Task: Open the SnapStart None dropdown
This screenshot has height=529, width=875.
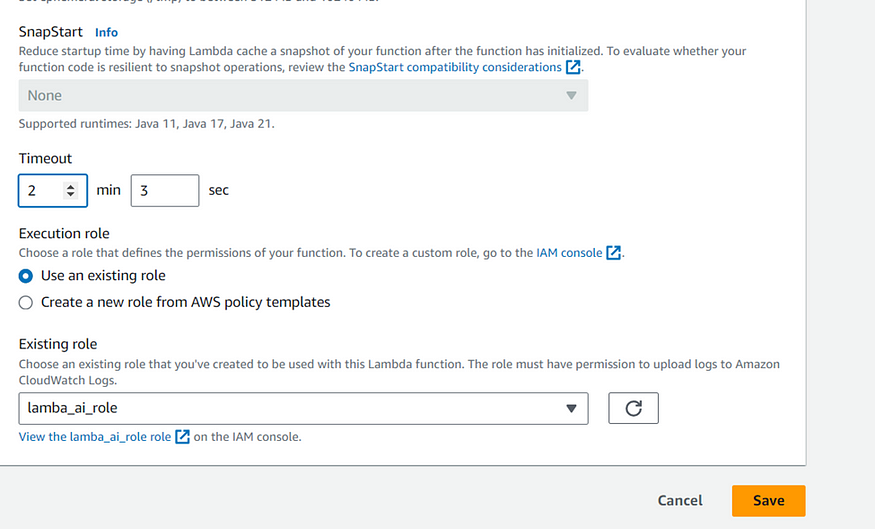Action: (303, 95)
